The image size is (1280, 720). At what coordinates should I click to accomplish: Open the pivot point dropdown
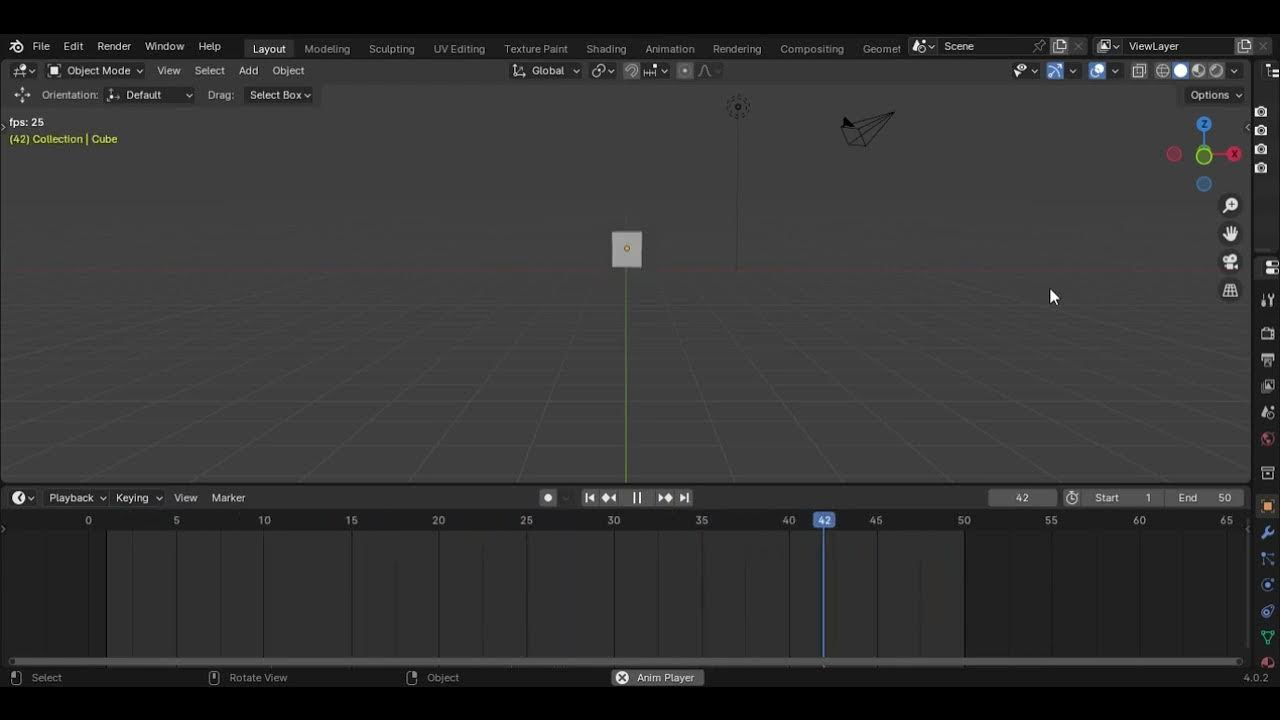coord(603,71)
